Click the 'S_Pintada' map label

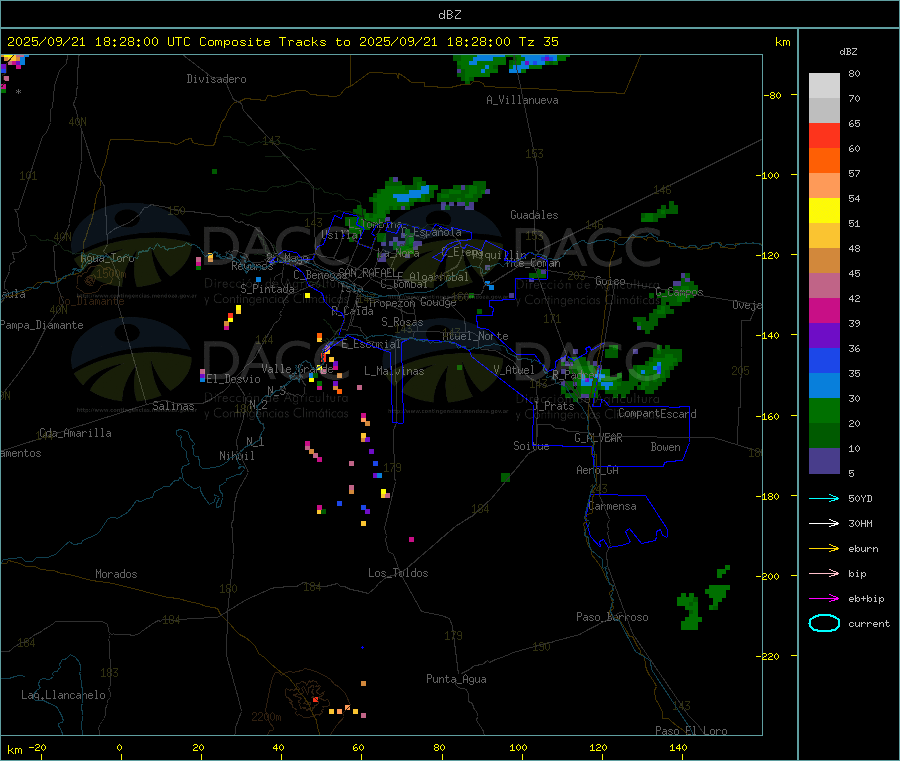click(x=267, y=289)
